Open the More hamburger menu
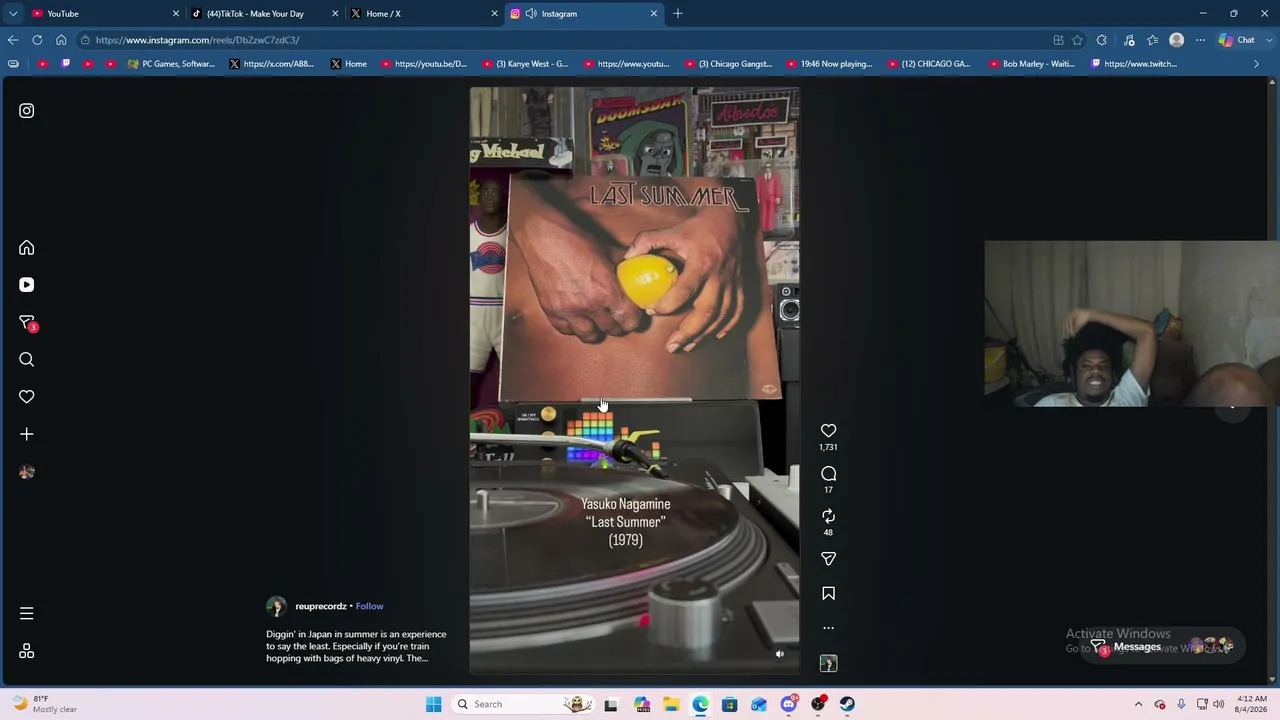This screenshot has height=720, width=1280. tap(27, 613)
